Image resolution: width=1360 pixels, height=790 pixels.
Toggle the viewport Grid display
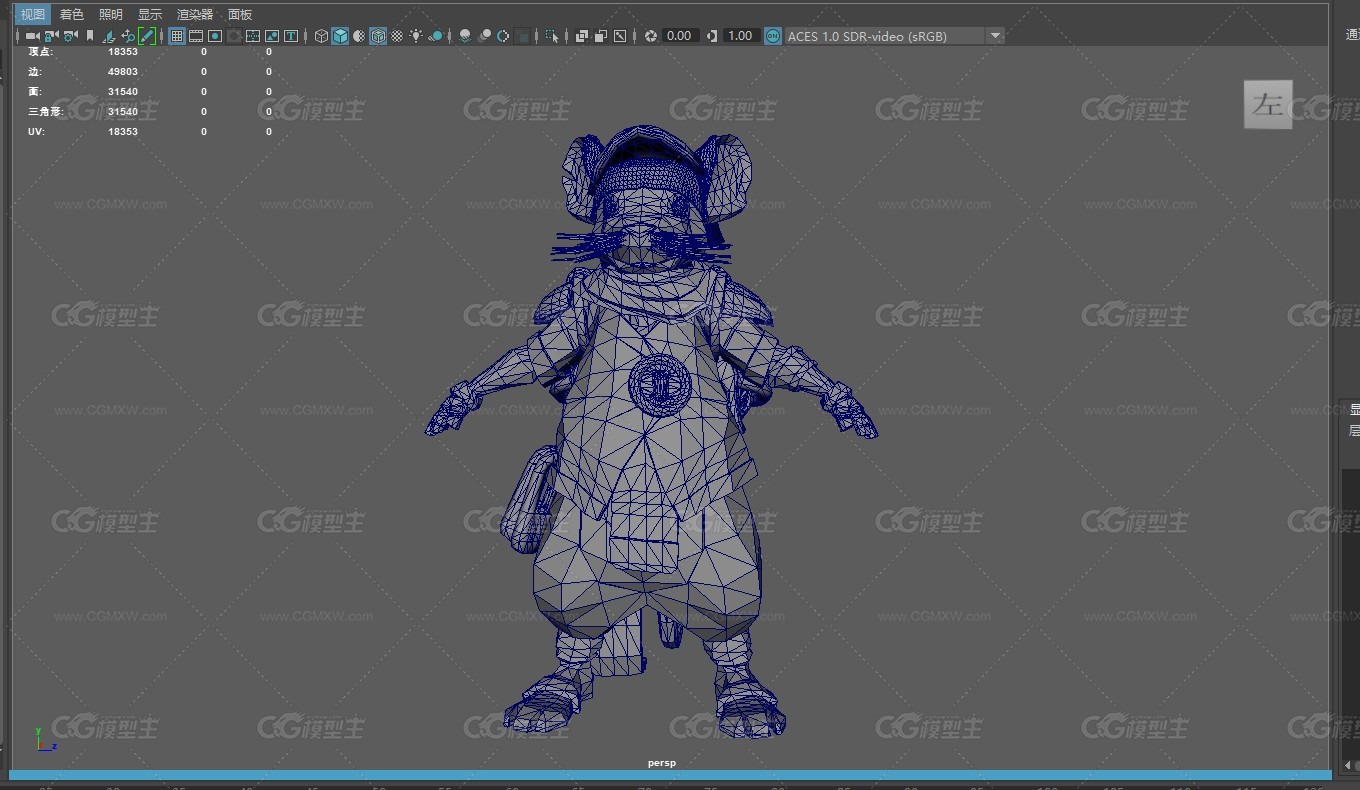177,36
